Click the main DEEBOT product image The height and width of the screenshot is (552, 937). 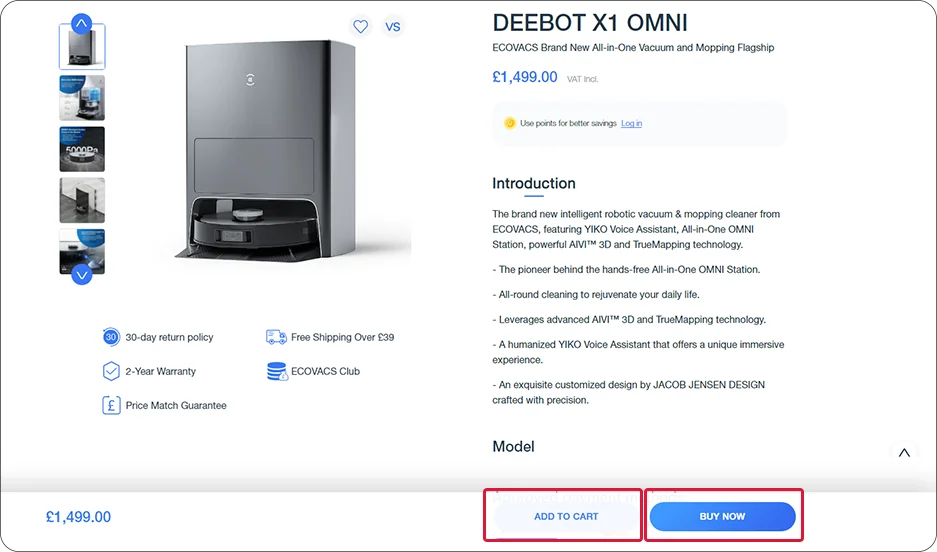pos(293,151)
